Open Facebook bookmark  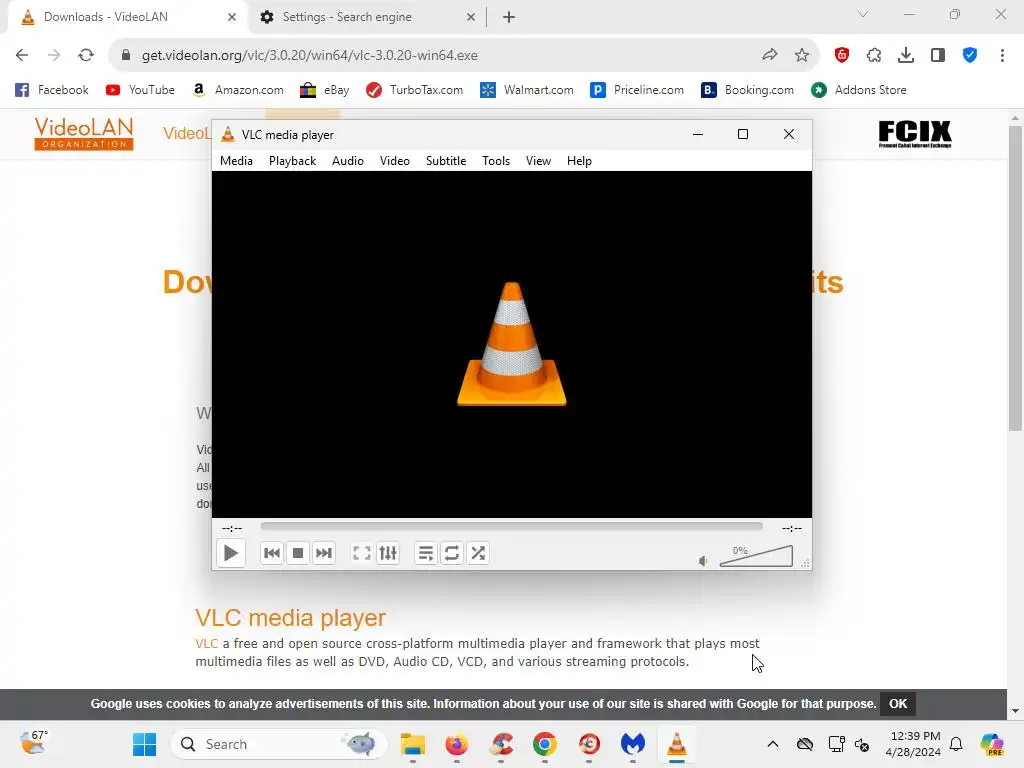52,90
